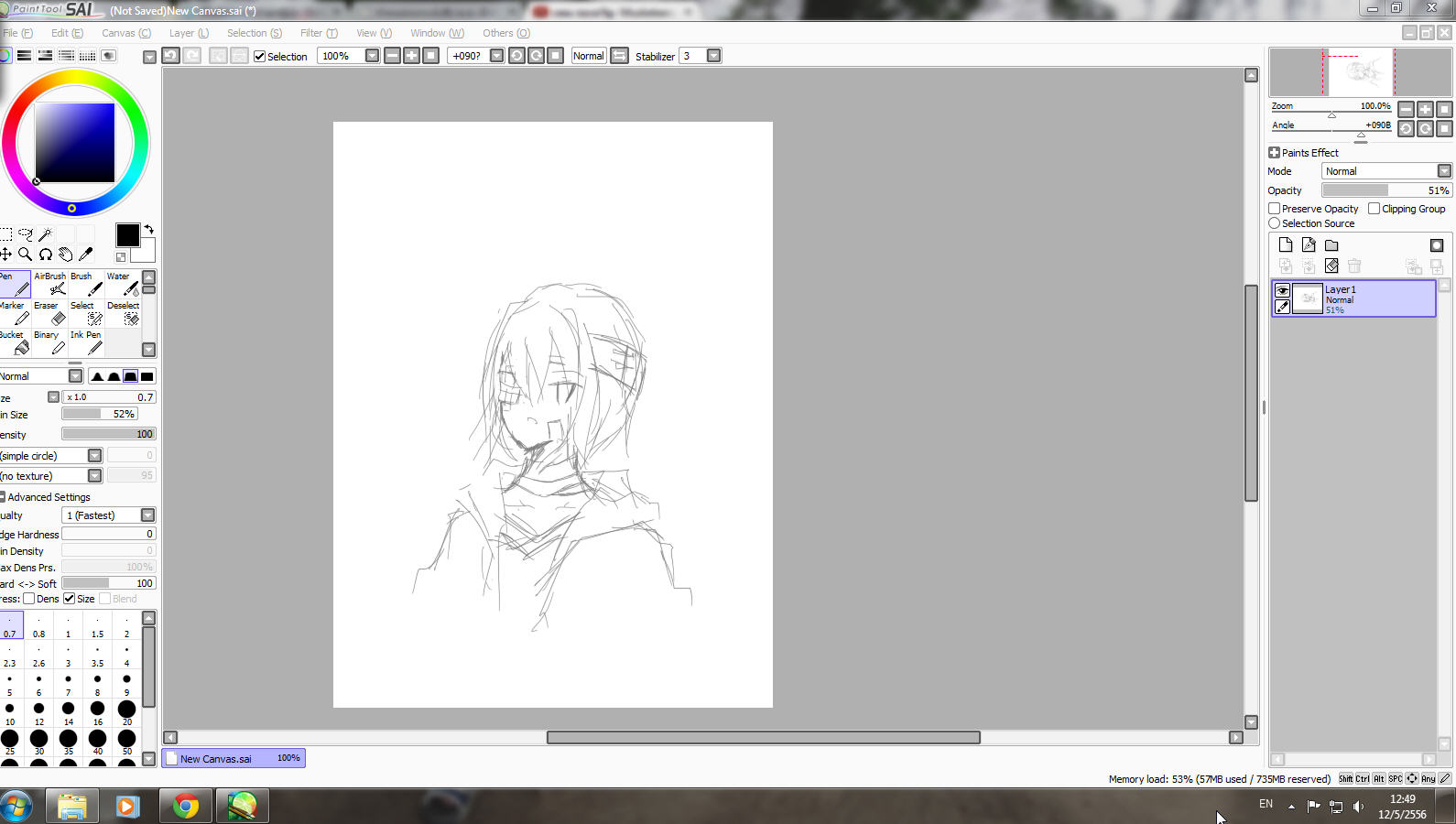Uncheck the Selection checkbox in toolbar
This screenshot has height=824, width=1456.
[259, 57]
